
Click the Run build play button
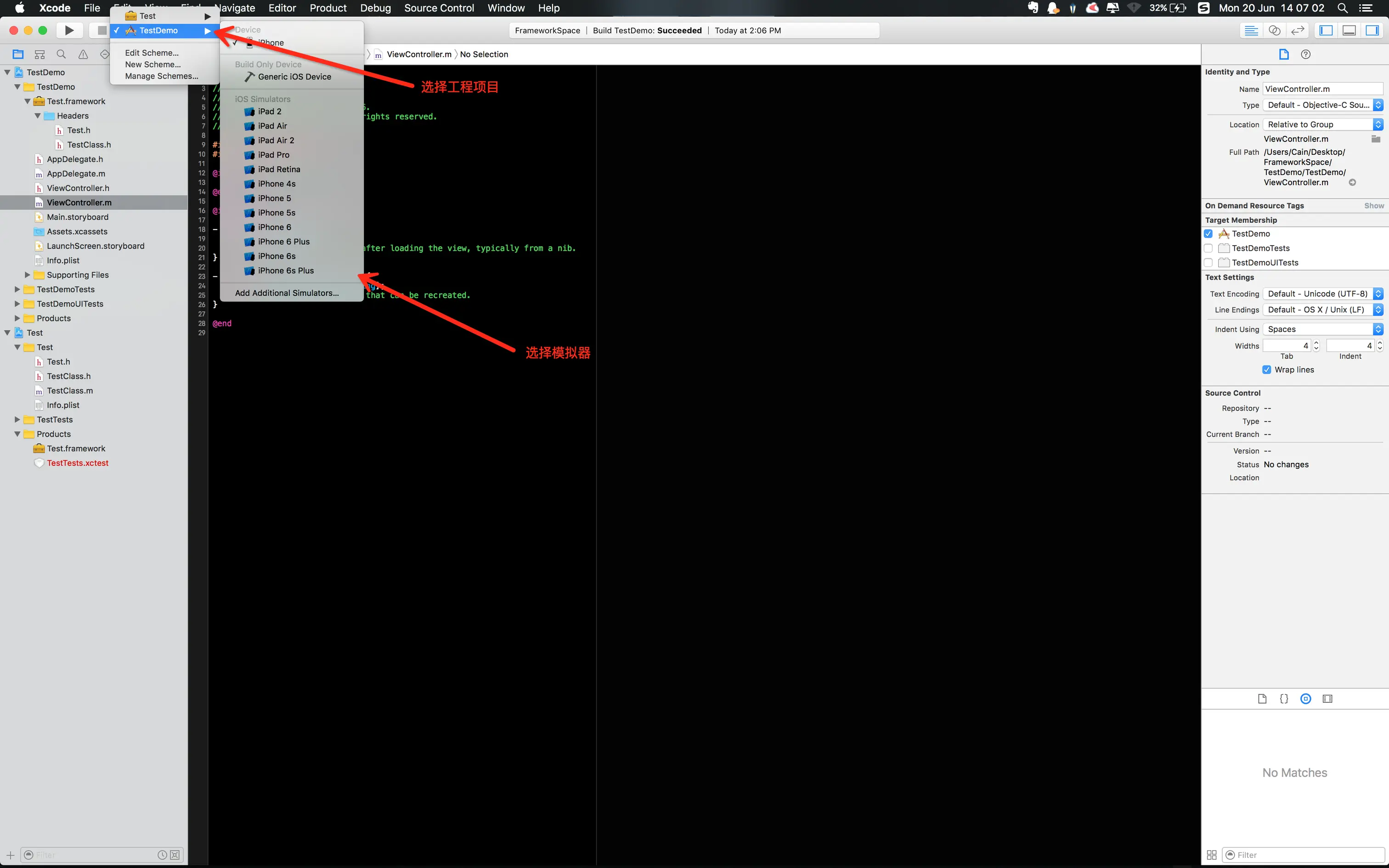[69, 30]
